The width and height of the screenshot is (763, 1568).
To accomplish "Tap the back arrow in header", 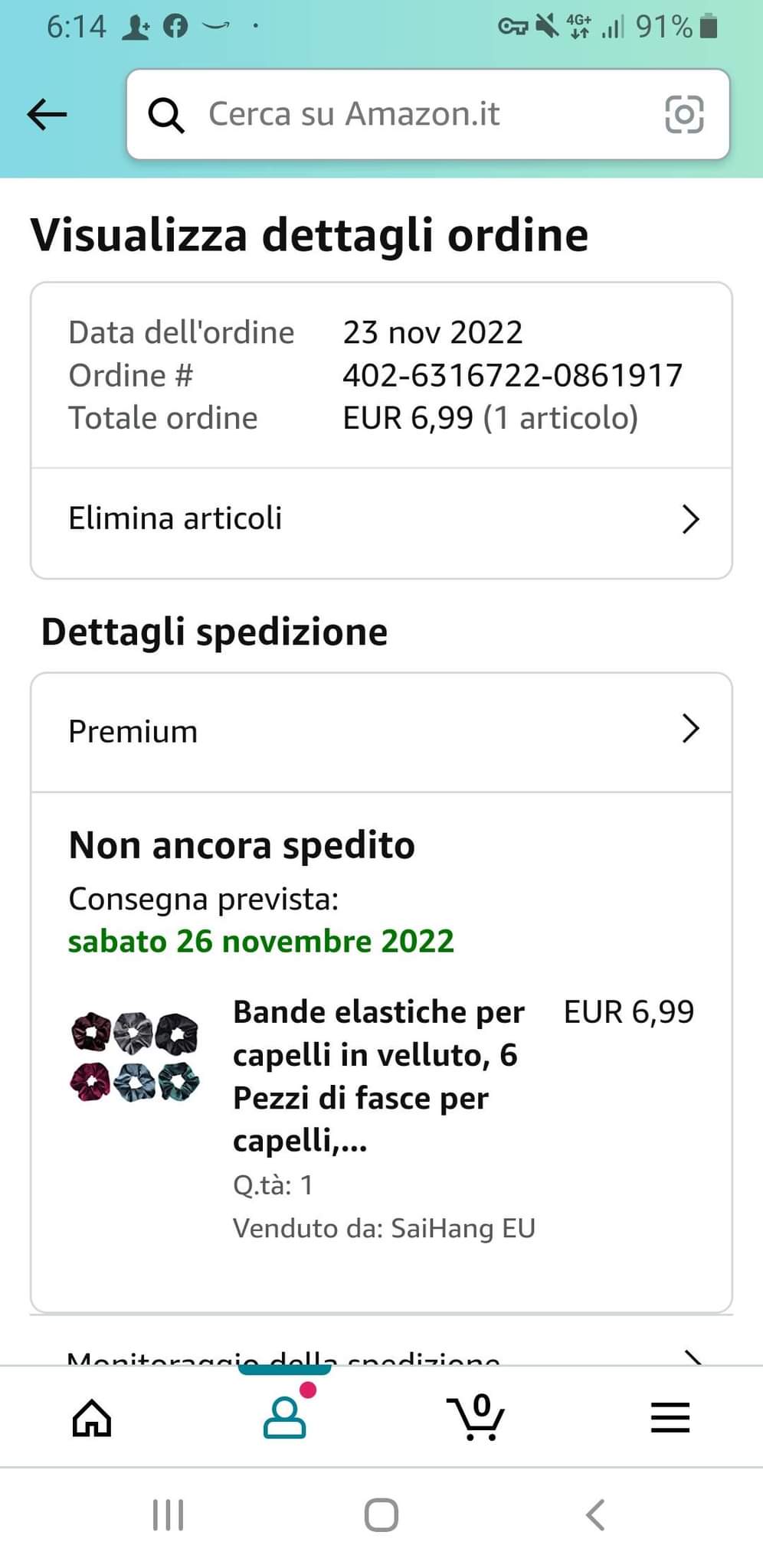I will tap(47, 115).
